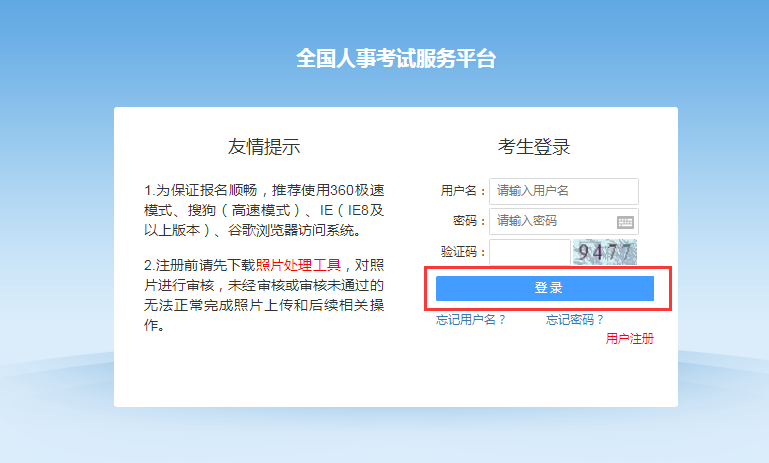Viewport: 769px width, 463px height.
Task: Click the 友情提示 heading
Action: (x=264, y=147)
